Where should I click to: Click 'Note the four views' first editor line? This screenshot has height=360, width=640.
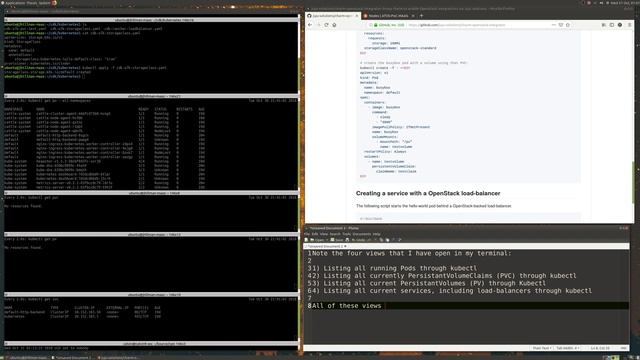coord(412,253)
